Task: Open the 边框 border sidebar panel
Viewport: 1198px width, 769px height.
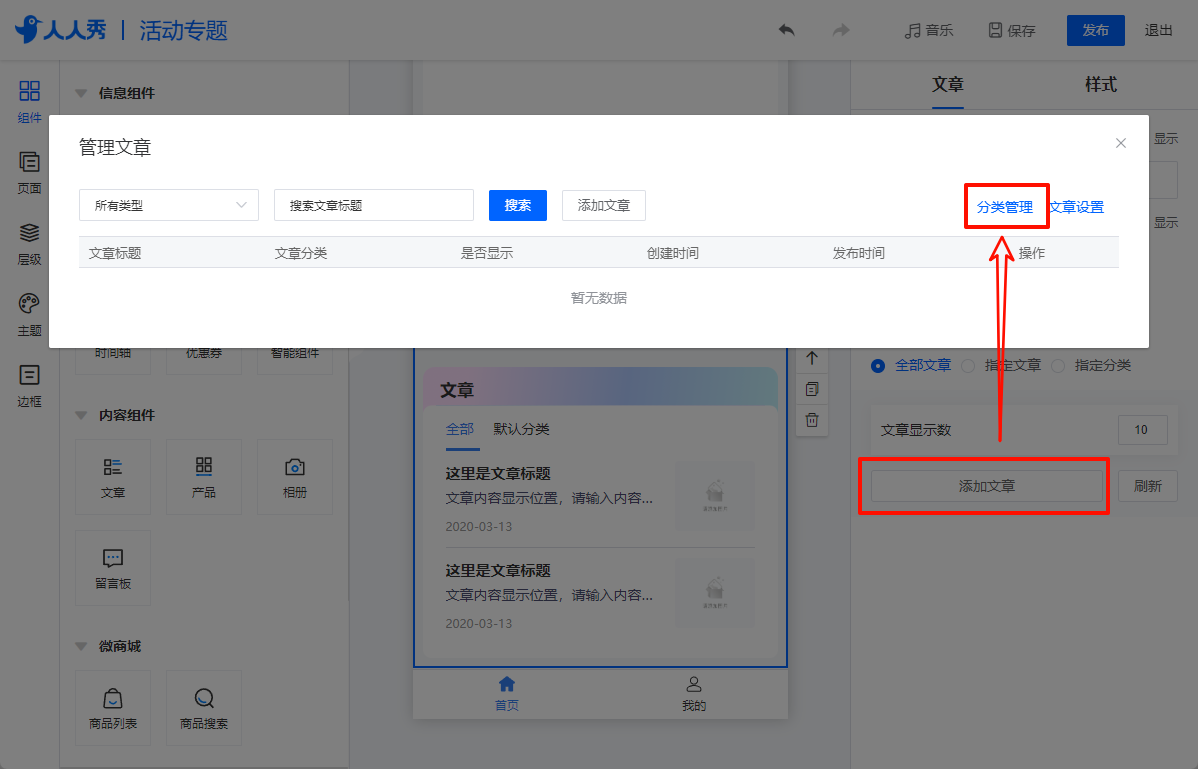Action: pyautogui.click(x=29, y=386)
